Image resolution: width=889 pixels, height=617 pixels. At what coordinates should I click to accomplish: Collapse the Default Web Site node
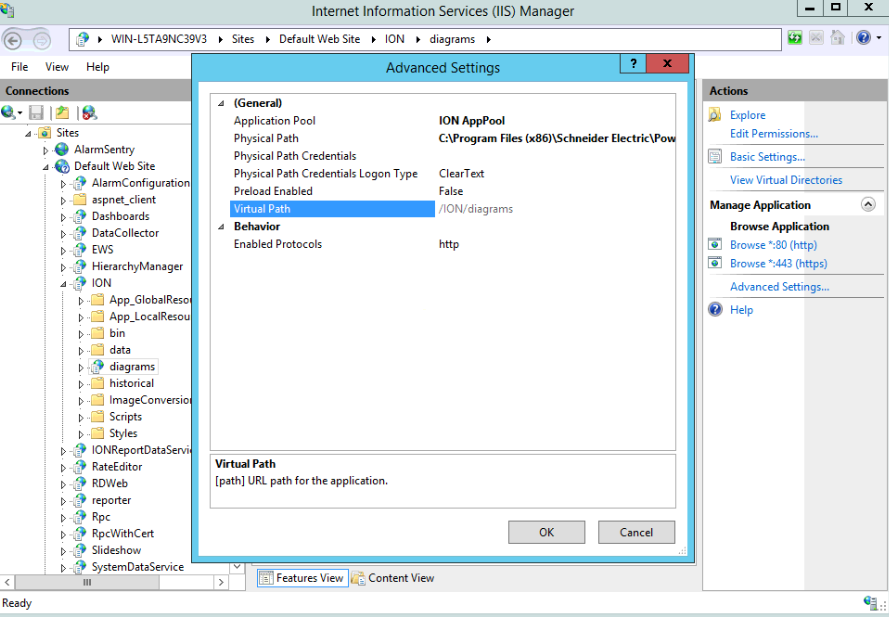[x=46, y=168]
